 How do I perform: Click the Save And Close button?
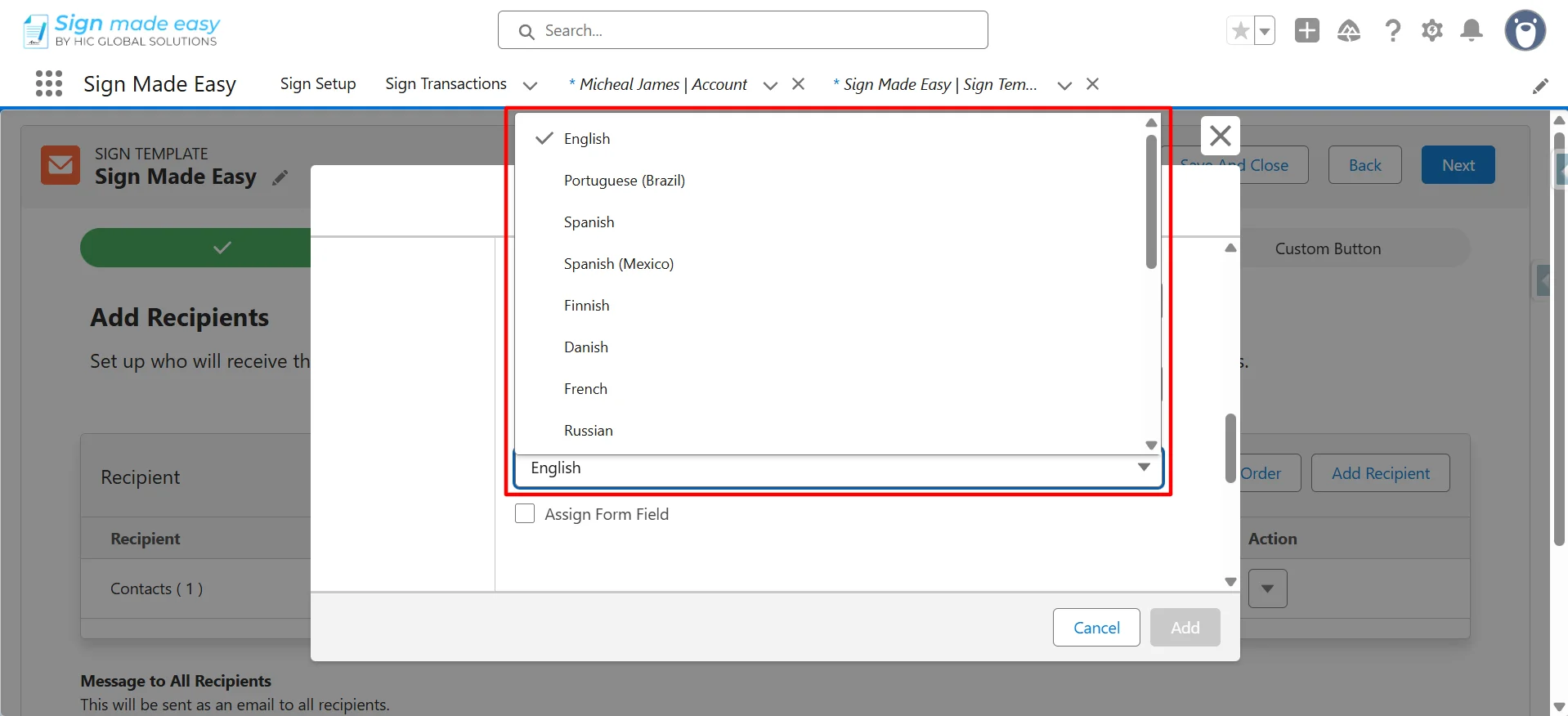(1234, 165)
